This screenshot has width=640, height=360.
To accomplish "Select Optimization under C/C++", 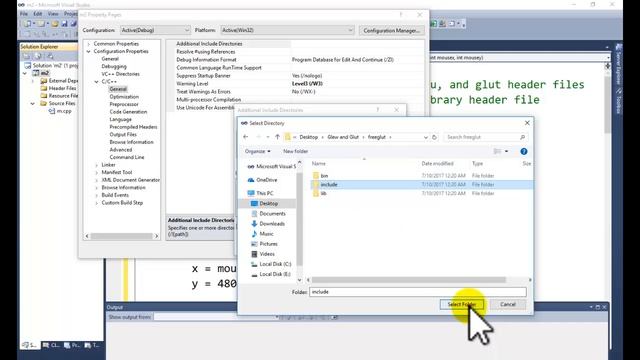I will 124,97.
